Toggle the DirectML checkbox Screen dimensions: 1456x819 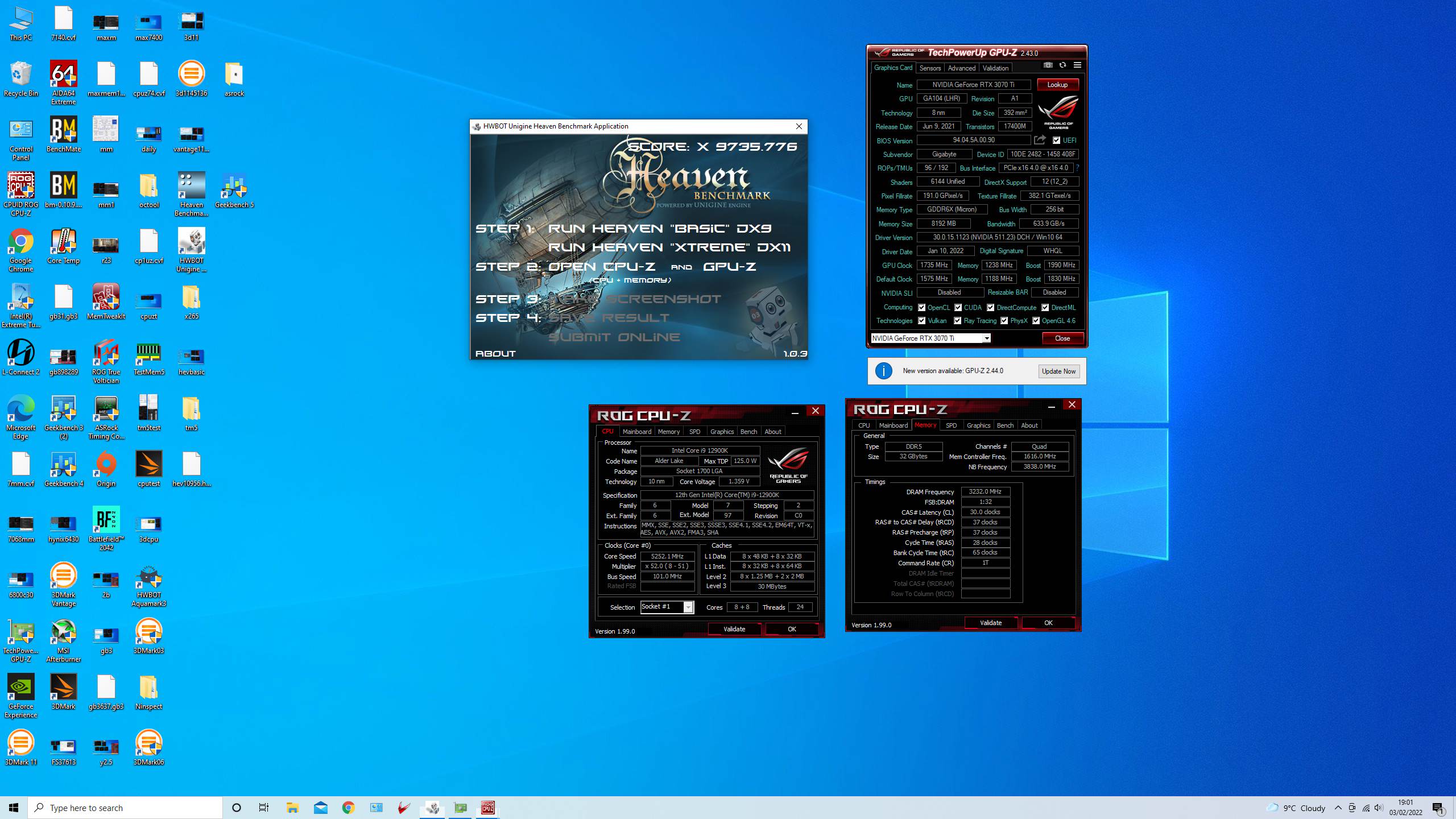click(x=1045, y=308)
